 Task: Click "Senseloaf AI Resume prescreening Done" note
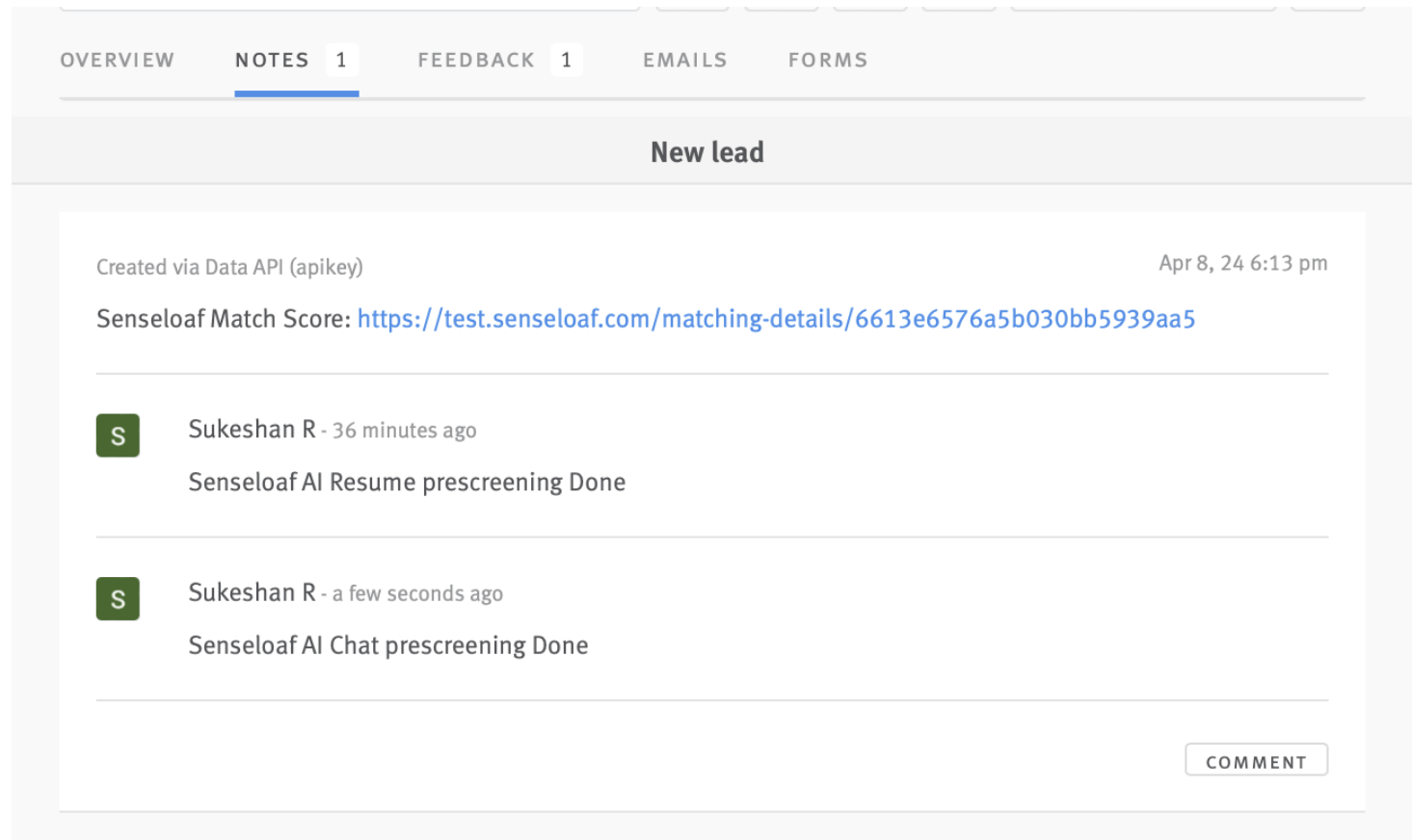pos(407,482)
